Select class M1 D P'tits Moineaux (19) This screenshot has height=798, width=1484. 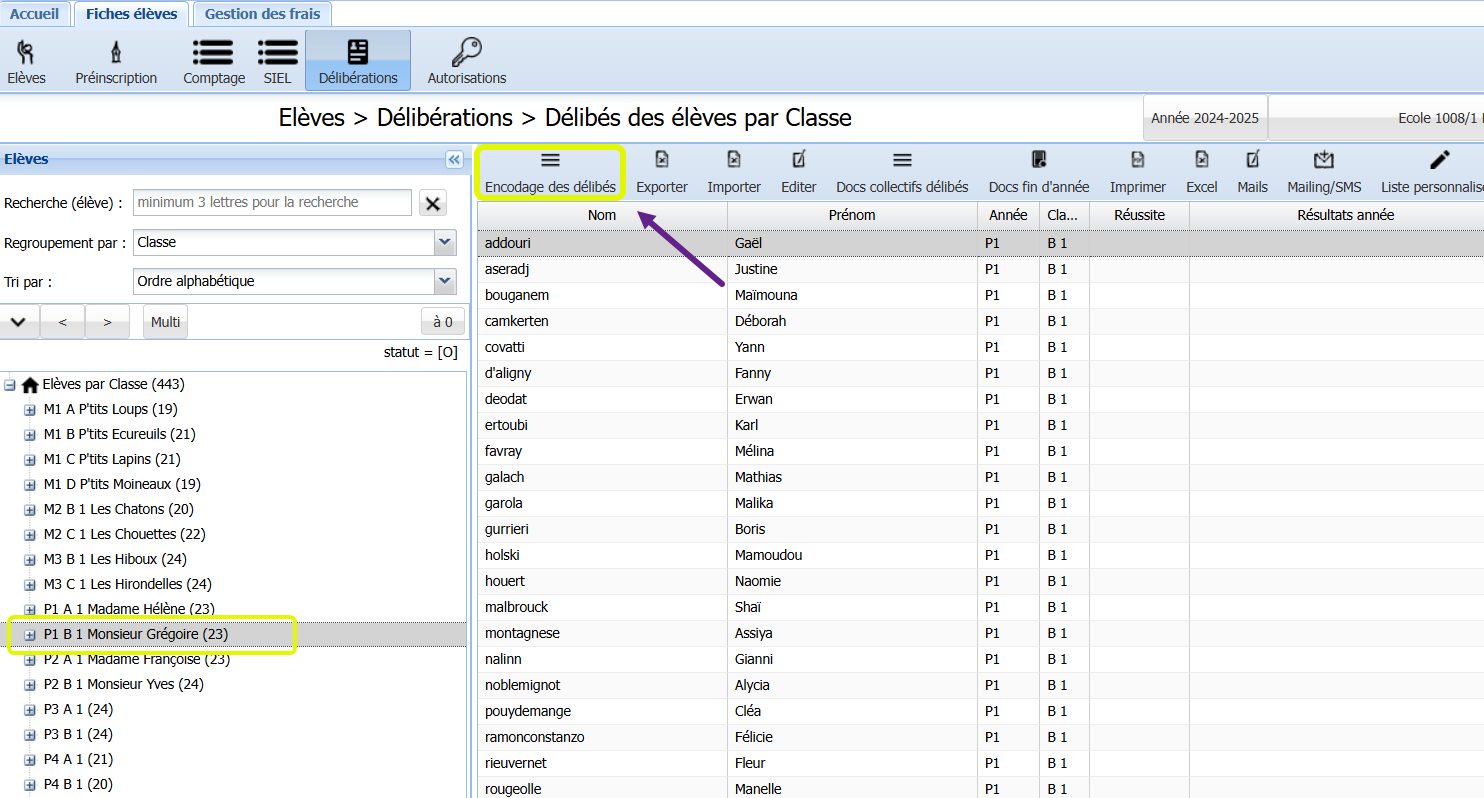click(122, 484)
